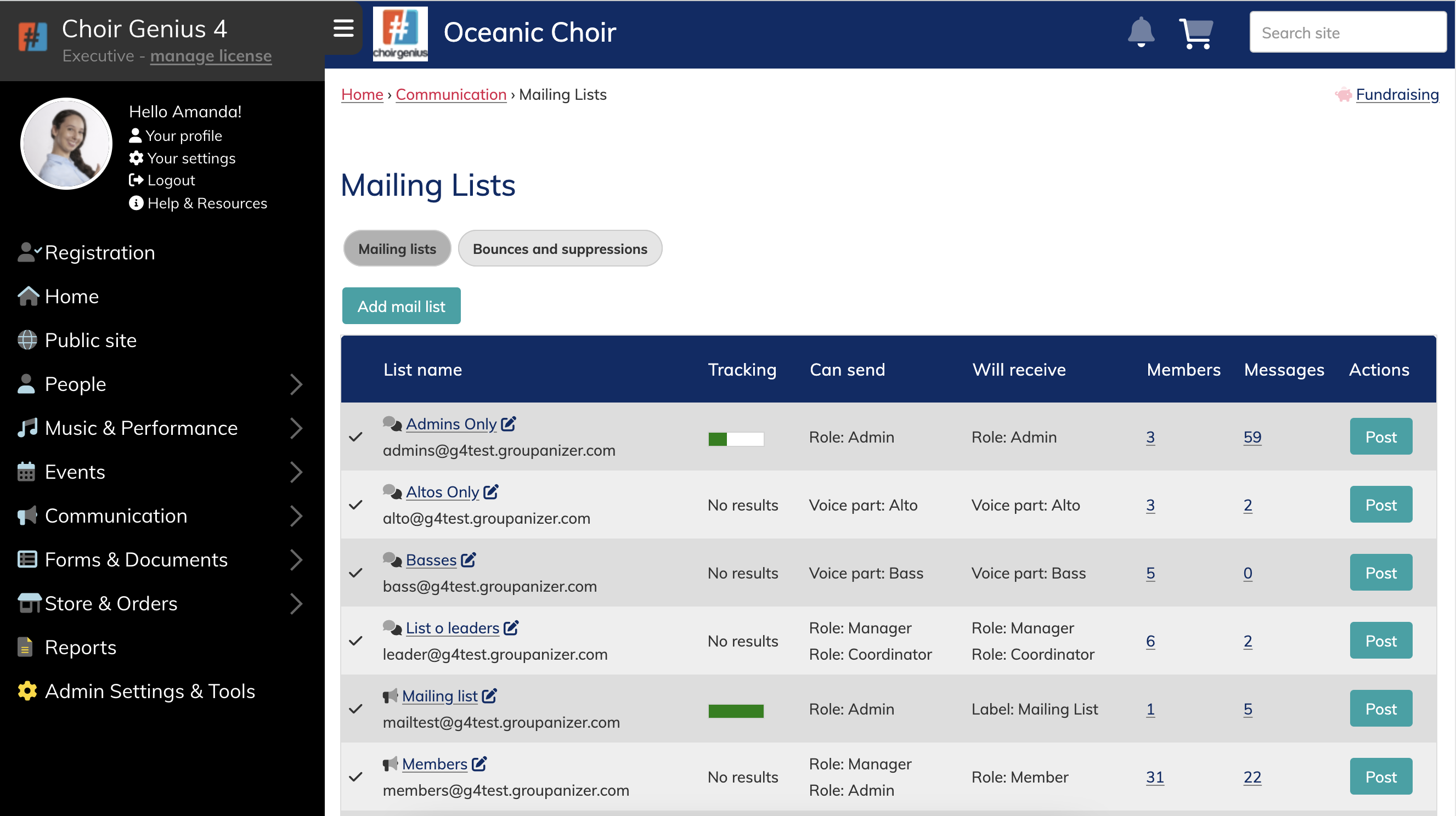Toggle the hamburger menu icon
The image size is (1456, 816).
point(343,29)
